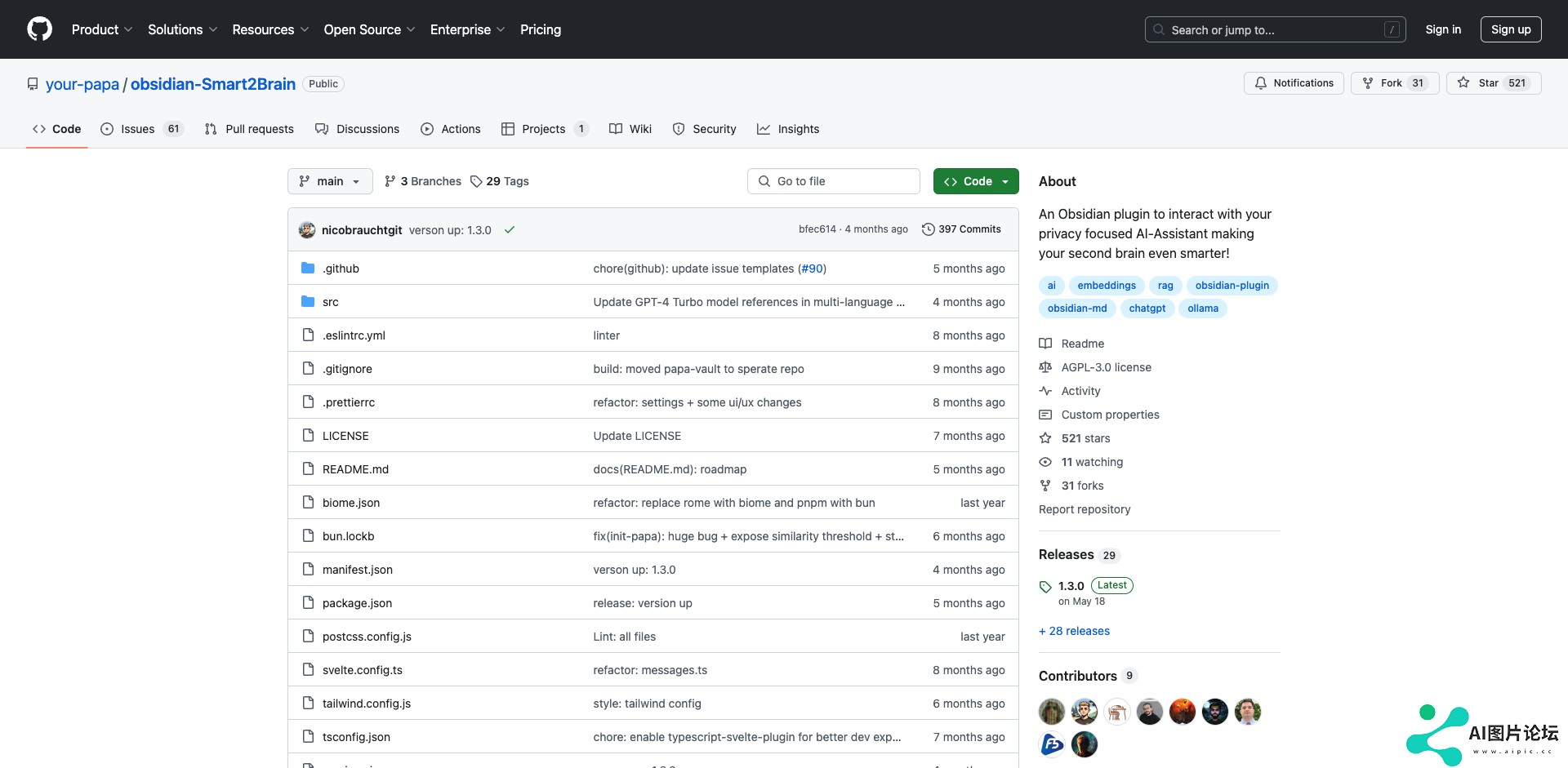This screenshot has width=1568, height=768.
Task: Open the Resources dropdown menu
Action: [270, 29]
